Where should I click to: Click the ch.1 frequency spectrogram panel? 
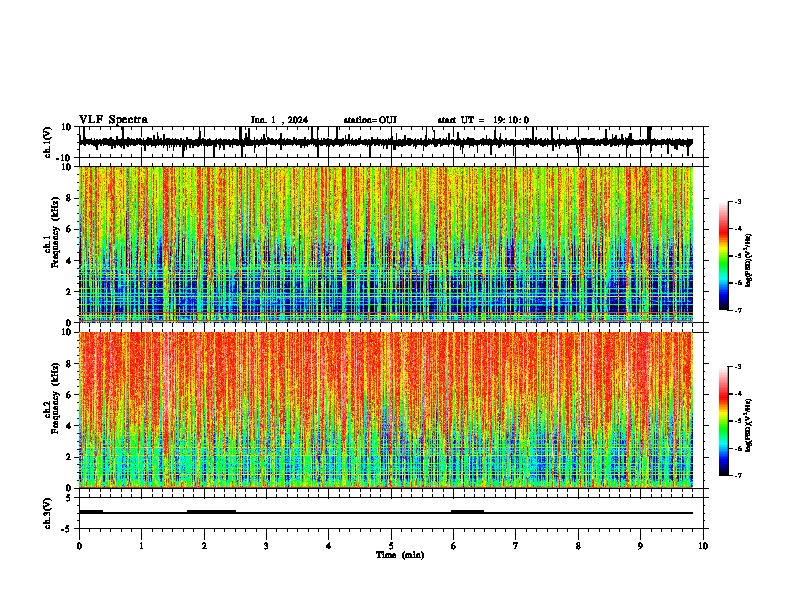386,244
